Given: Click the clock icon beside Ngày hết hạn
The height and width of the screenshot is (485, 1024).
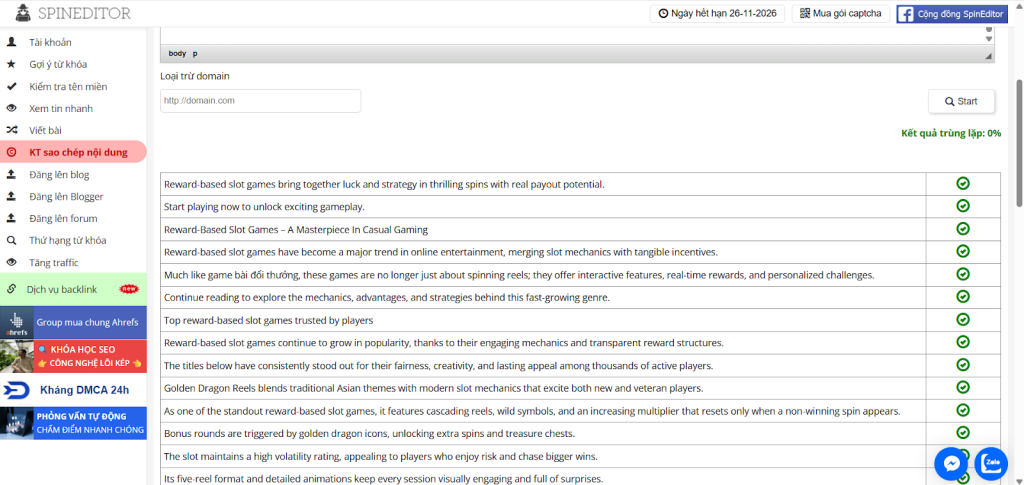Looking at the screenshot, I should coord(664,14).
